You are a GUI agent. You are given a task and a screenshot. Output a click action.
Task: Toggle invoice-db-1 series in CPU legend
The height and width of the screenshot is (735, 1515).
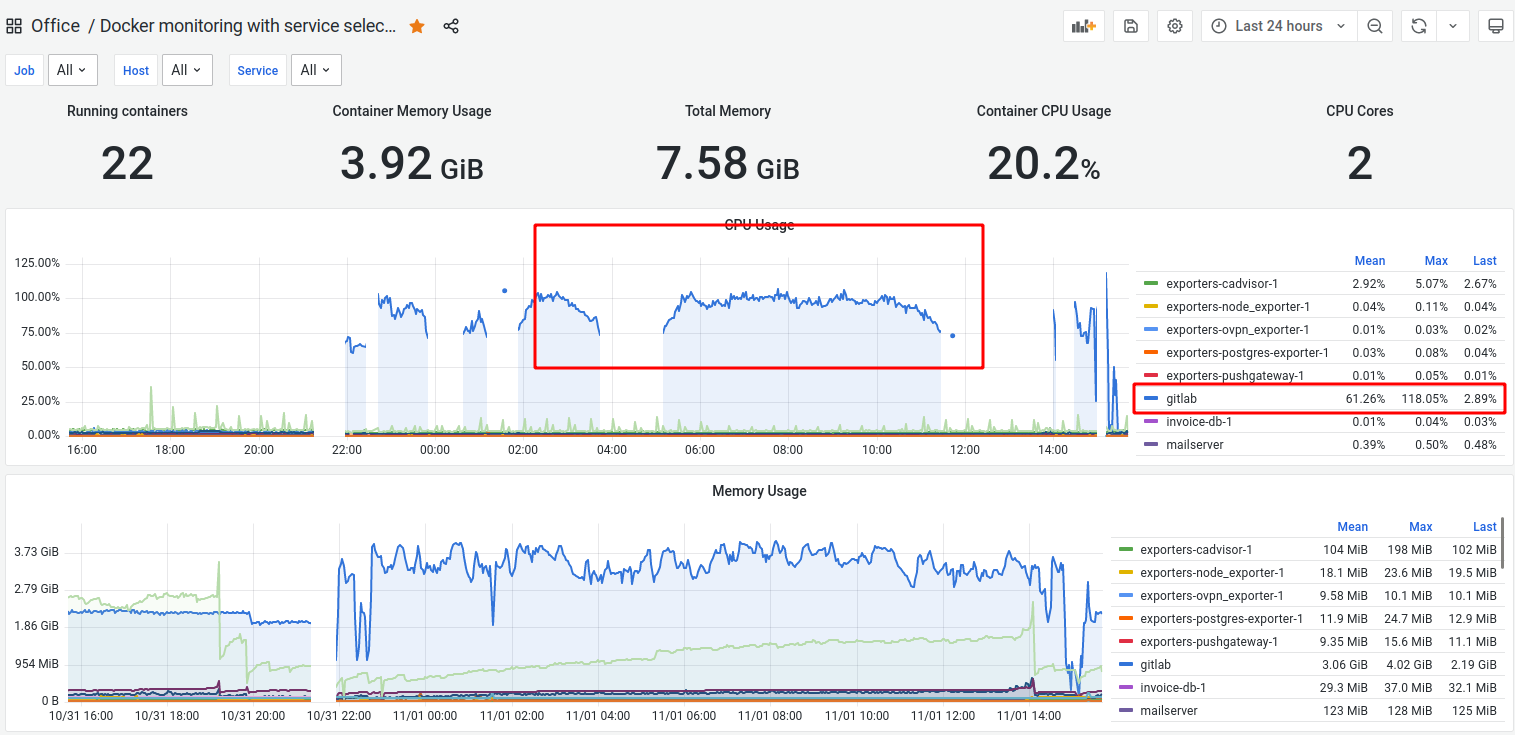[x=1199, y=421]
